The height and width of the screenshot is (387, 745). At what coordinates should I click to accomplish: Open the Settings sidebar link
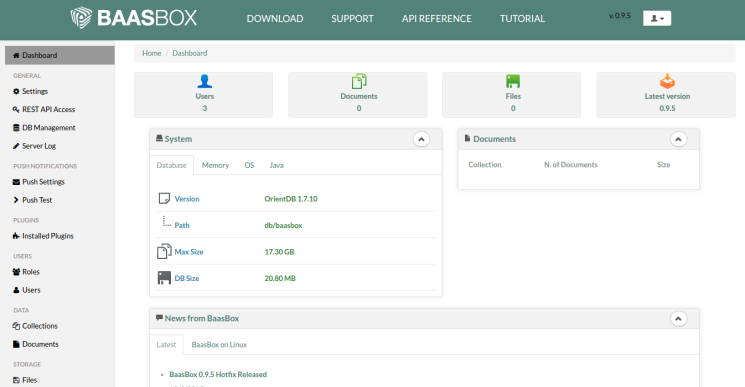click(x=35, y=91)
